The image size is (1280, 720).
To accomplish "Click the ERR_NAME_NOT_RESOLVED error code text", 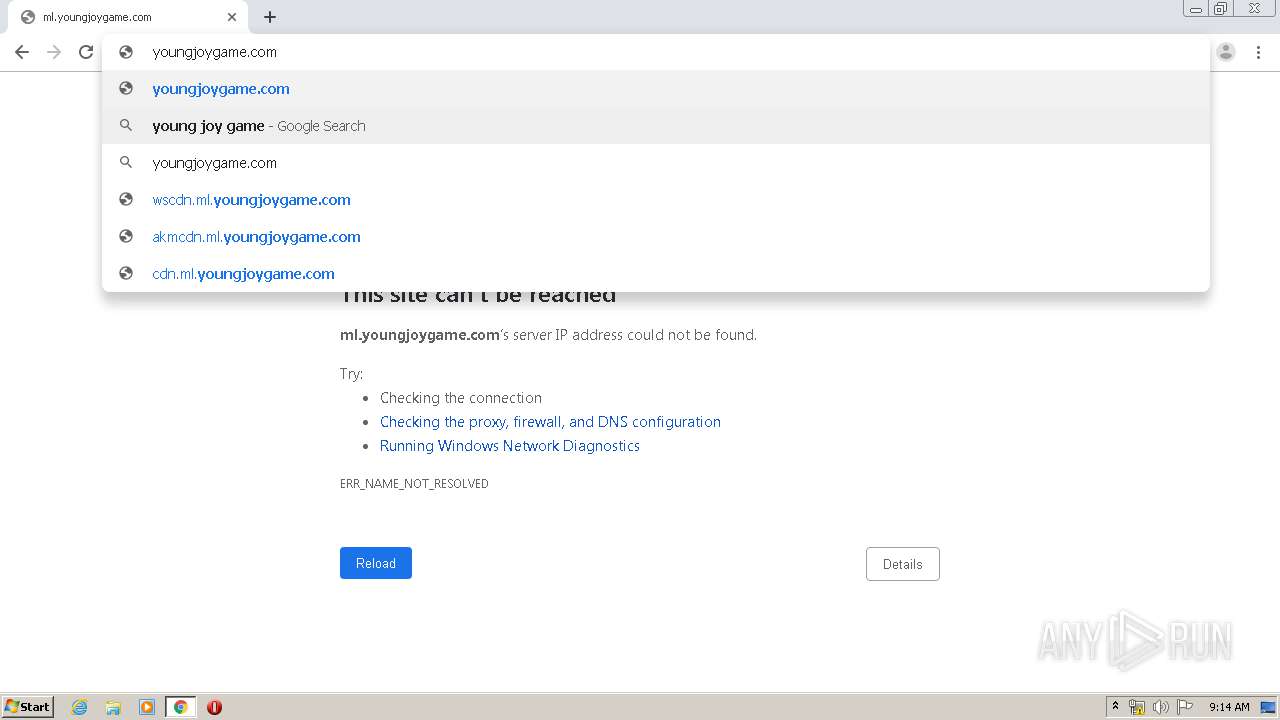I will [x=414, y=484].
